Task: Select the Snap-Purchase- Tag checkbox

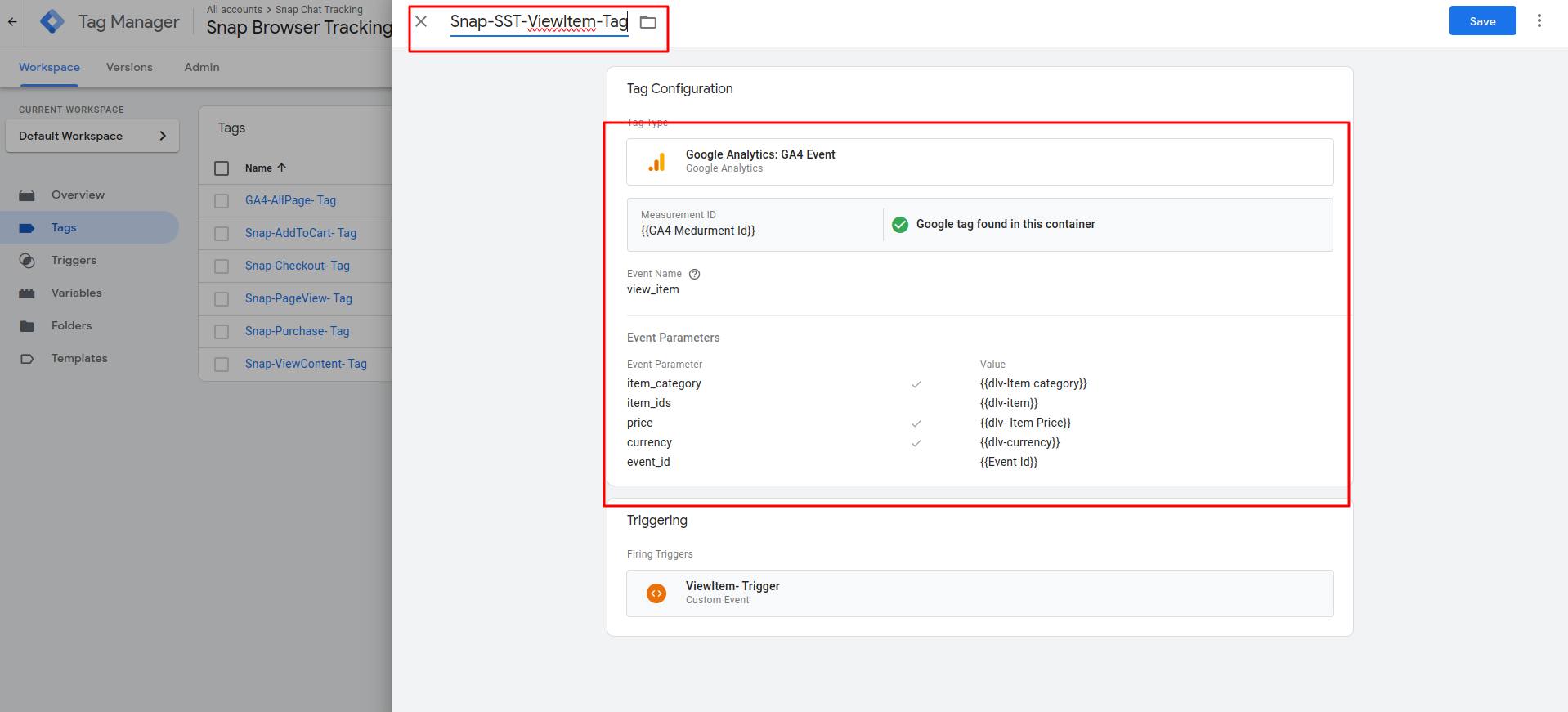Action: (222, 332)
